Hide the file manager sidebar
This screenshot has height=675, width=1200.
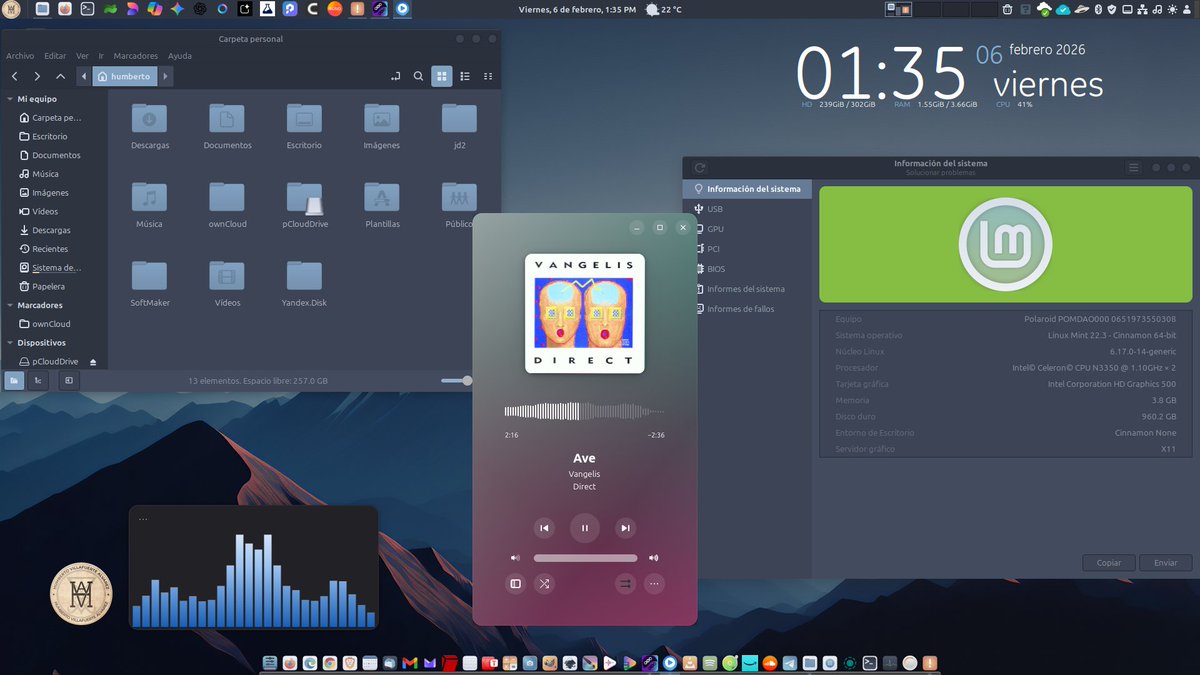pyautogui.click(x=68, y=380)
